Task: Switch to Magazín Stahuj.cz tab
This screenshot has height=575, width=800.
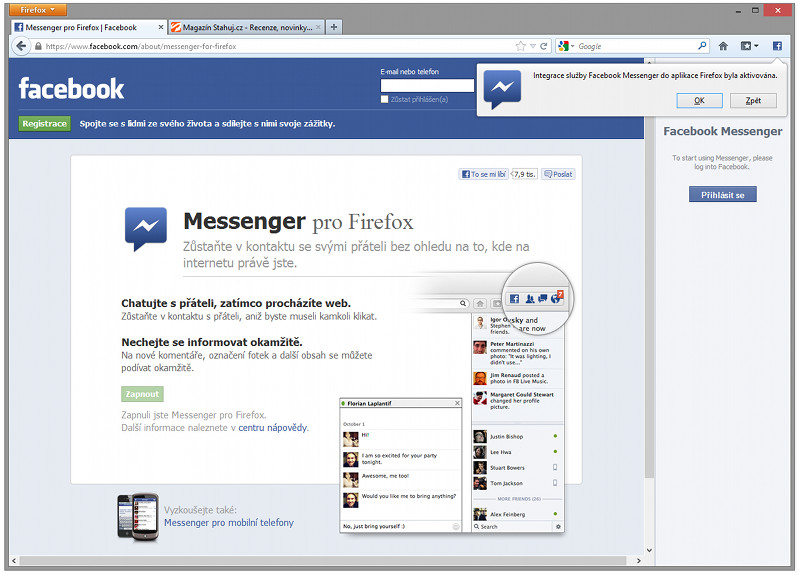Action: (247, 28)
